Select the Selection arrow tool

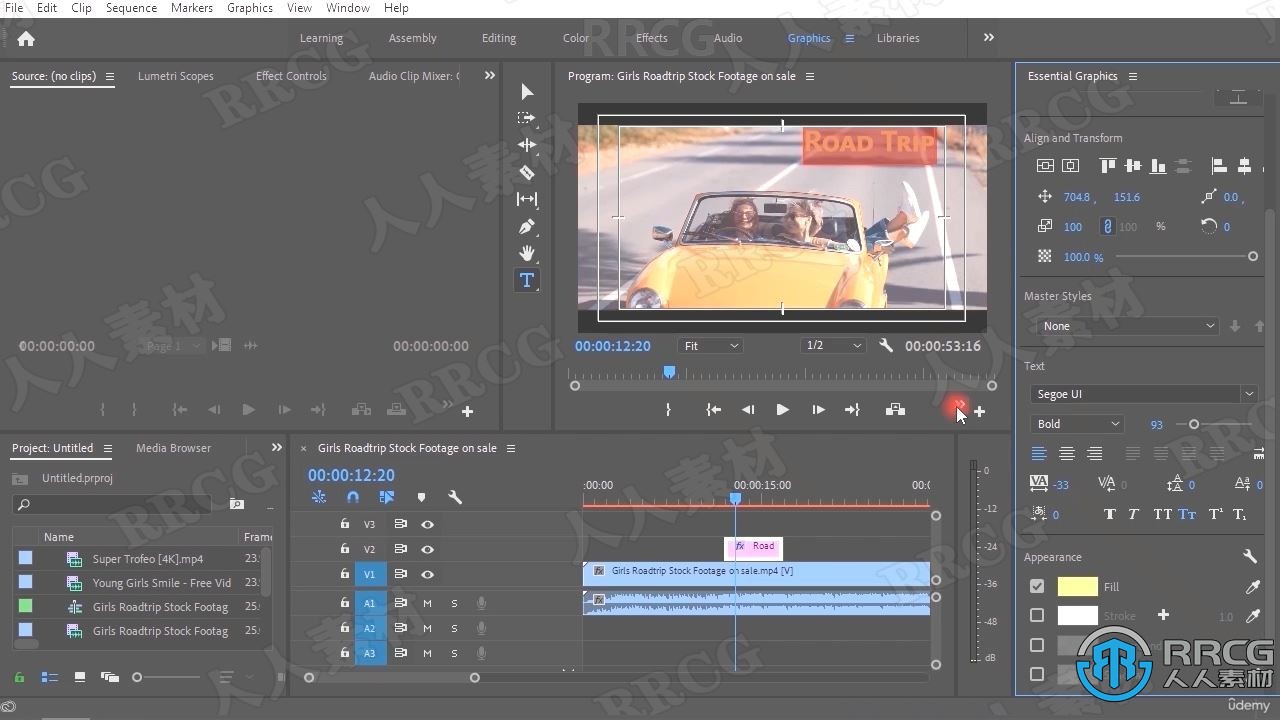coord(527,92)
